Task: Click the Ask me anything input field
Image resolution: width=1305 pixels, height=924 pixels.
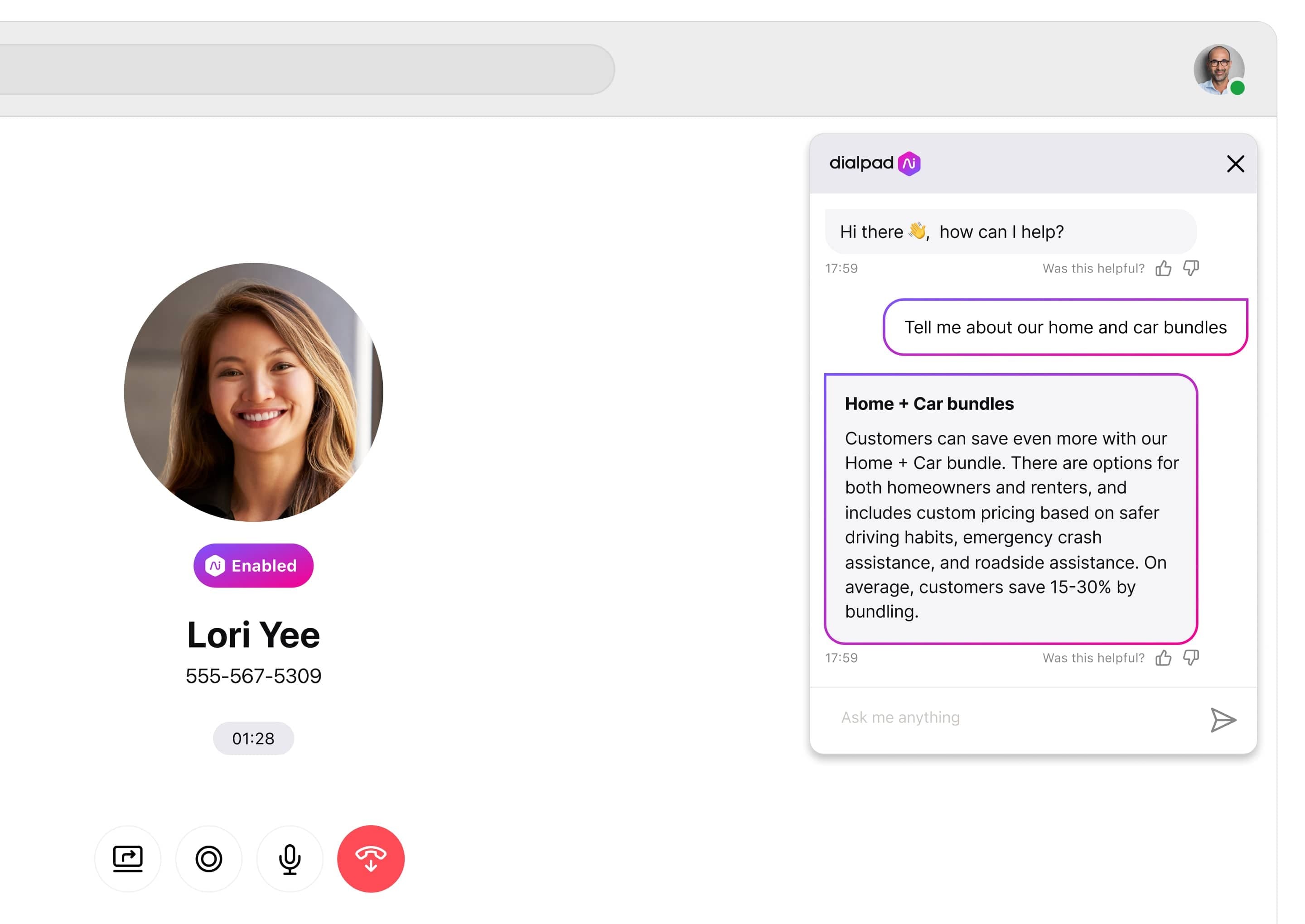Action: 1013,717
